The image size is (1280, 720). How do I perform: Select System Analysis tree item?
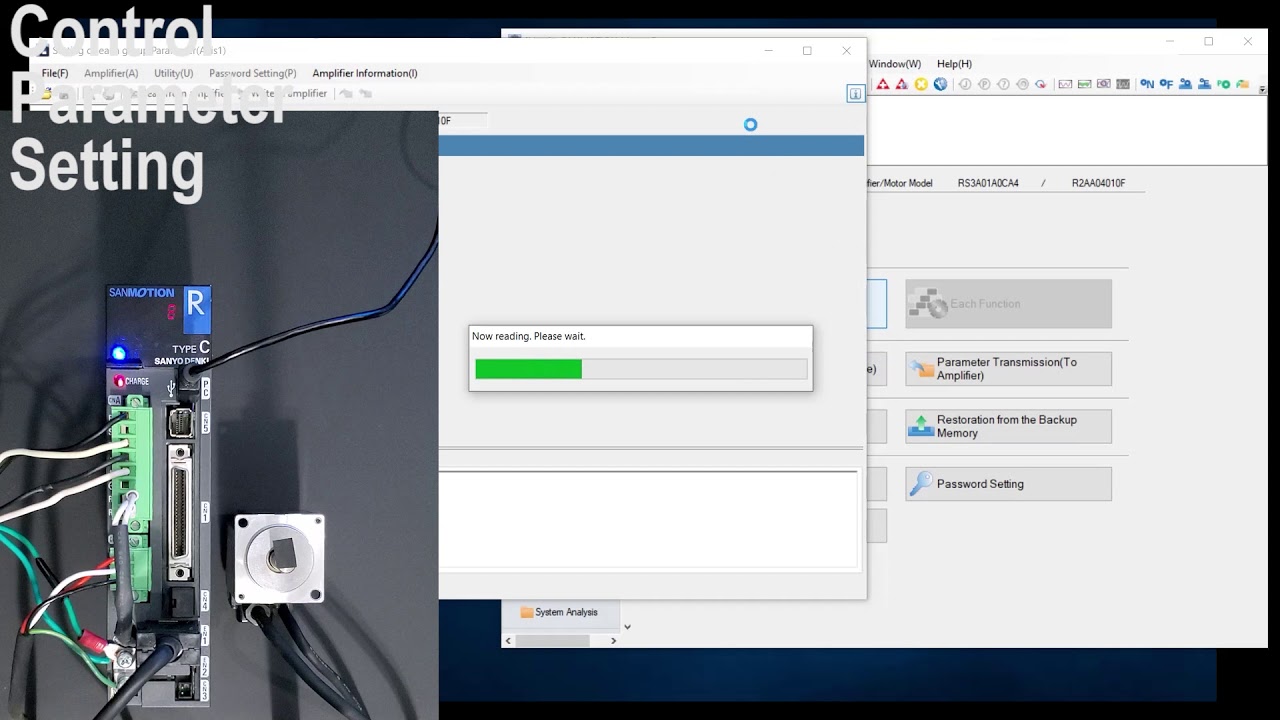tap(558, 612)
